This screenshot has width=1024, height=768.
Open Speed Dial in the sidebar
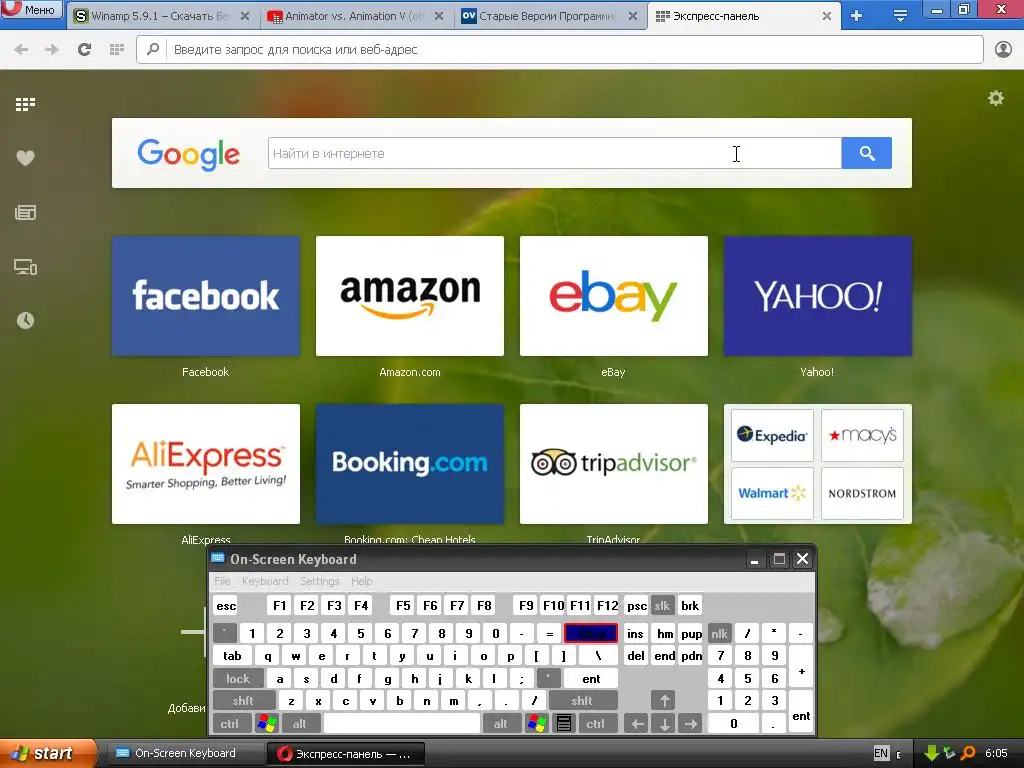(25, 104)
